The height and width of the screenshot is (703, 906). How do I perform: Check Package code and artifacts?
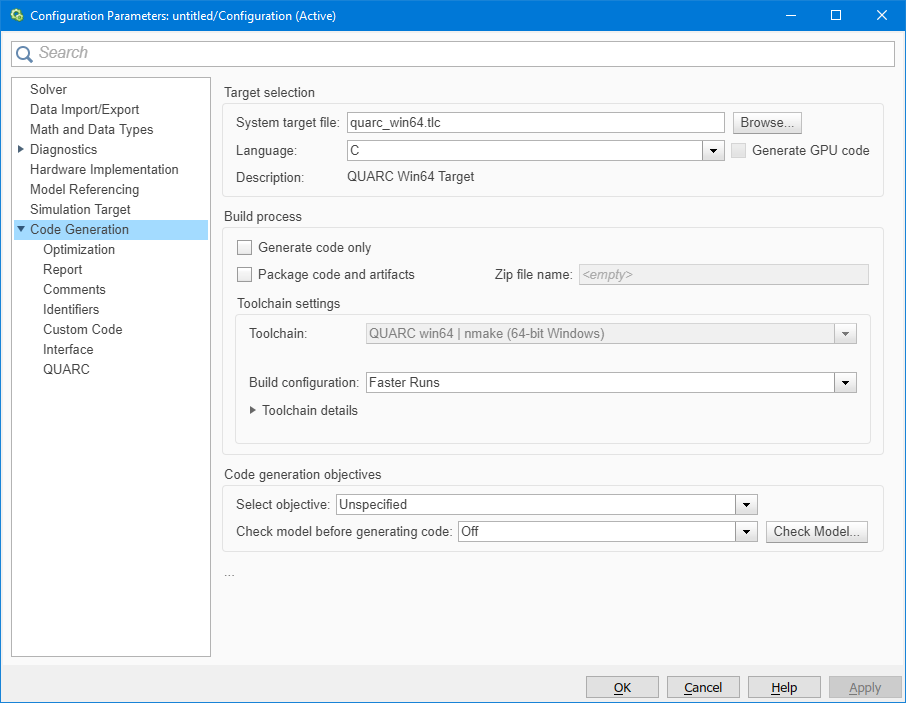[x=244, y=274]
